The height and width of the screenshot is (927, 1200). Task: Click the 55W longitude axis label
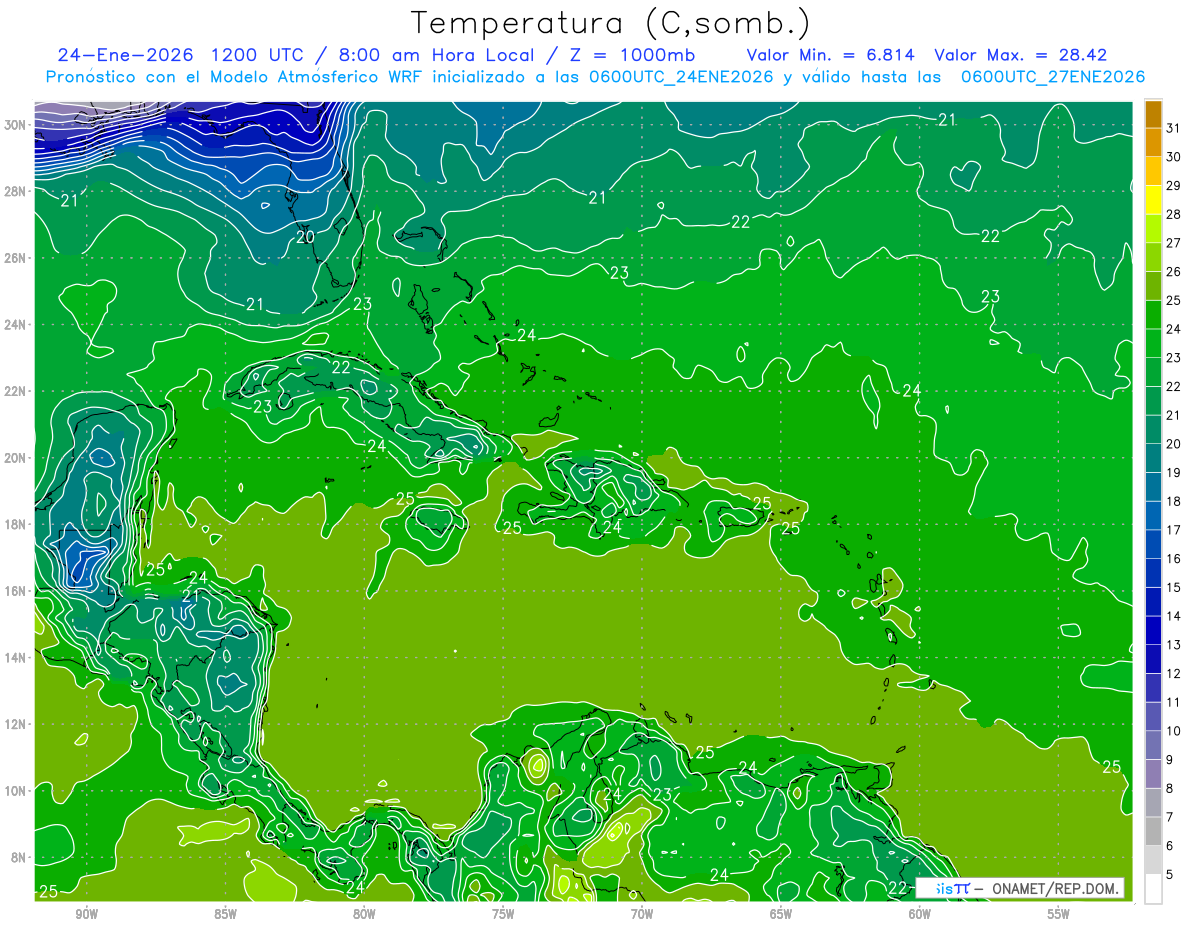coord(1059,914)
